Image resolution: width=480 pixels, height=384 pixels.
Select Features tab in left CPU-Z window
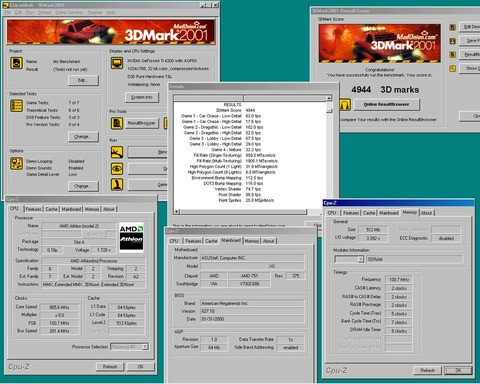click(33, 209)
